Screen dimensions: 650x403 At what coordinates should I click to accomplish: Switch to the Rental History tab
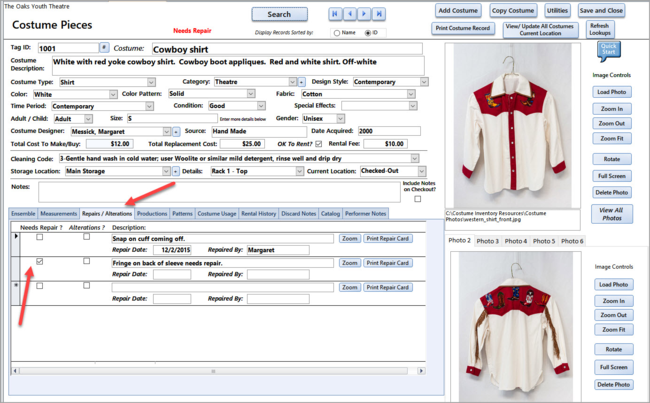pos(260,213)
